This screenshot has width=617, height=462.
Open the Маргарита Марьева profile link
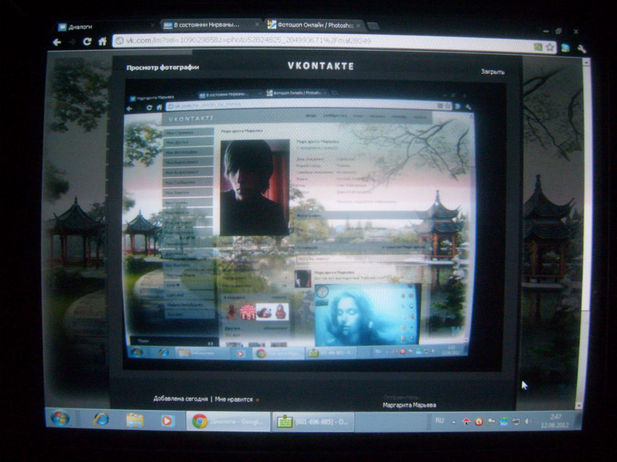409,405
